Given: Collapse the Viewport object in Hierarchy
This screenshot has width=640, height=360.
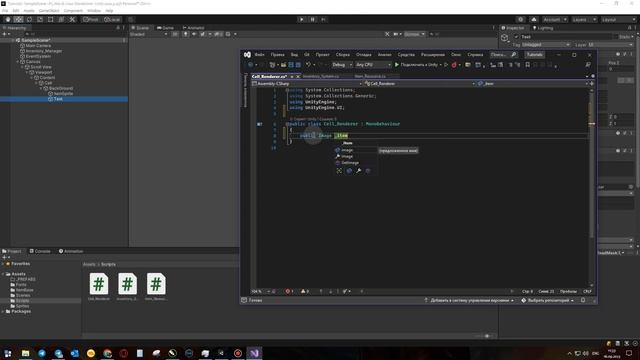Looking at the screenshot, I should tap(27, 72).
